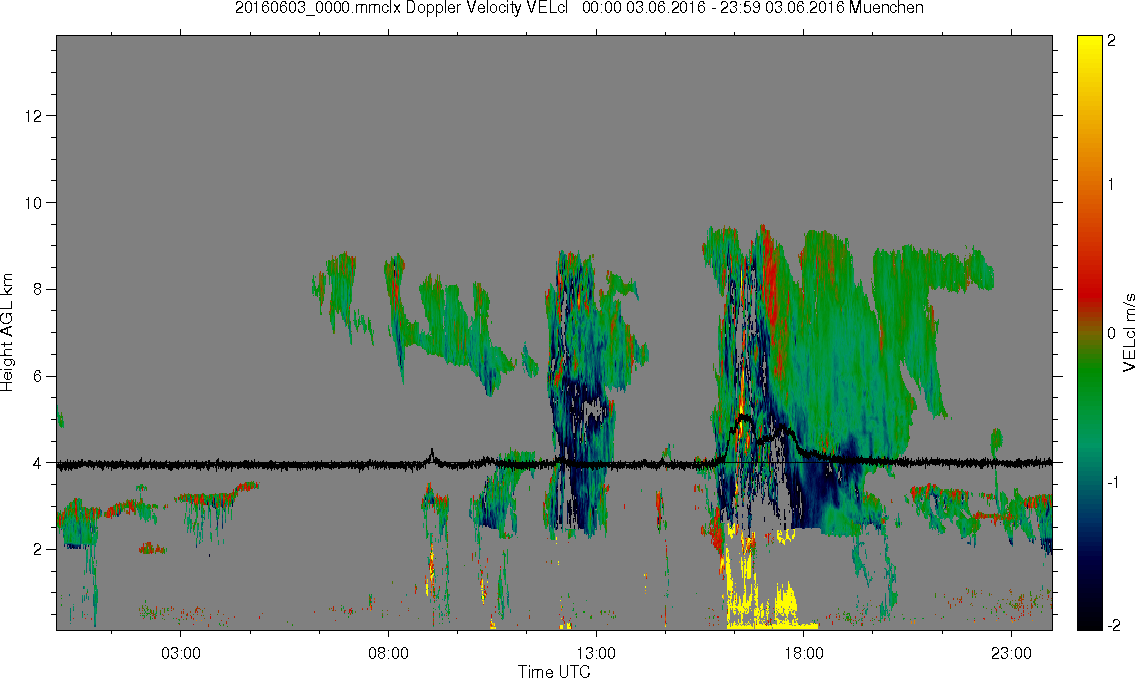1135x678 pixels.
Task: Click the height tick label 4 on the y-axis
Action: pyautogui.click(x=38, y=463)
